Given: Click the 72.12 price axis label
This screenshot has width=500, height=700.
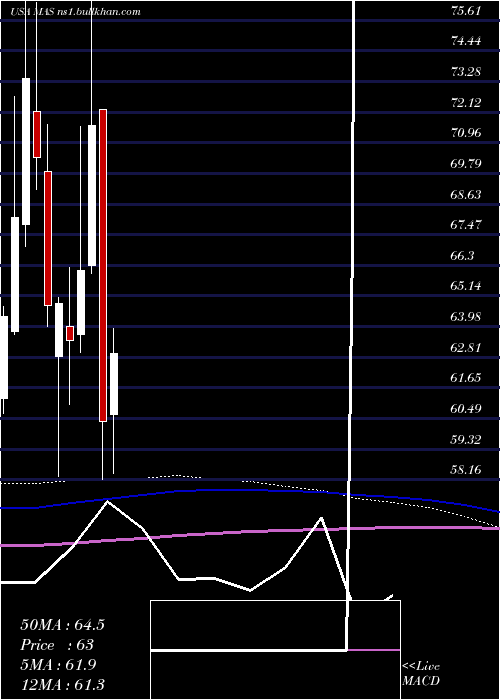Looking at the screenshot, I should [x=466, y=102].
